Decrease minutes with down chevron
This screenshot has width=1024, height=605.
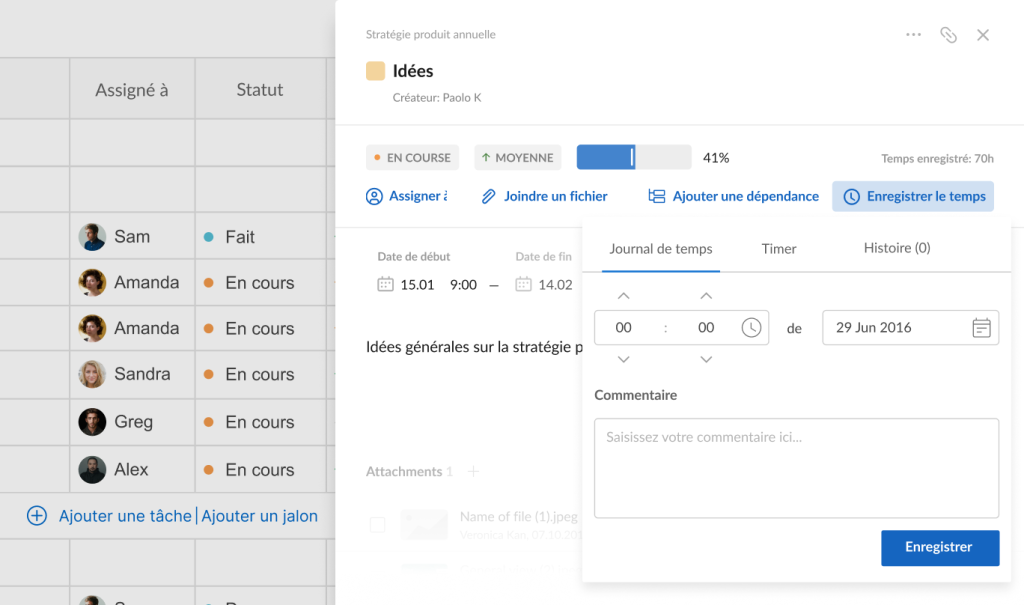[x=706, y=359]
